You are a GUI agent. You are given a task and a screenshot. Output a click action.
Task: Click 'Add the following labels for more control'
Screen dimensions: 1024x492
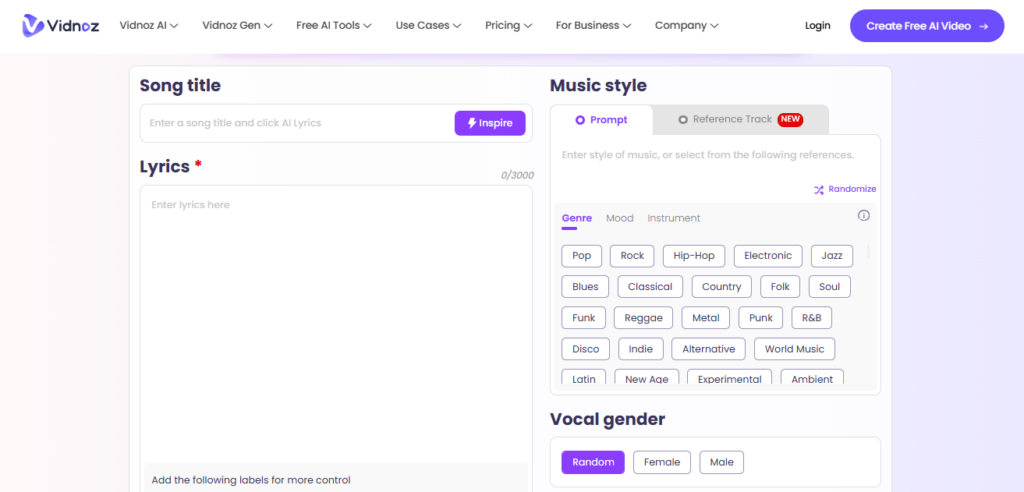[251, 480]
